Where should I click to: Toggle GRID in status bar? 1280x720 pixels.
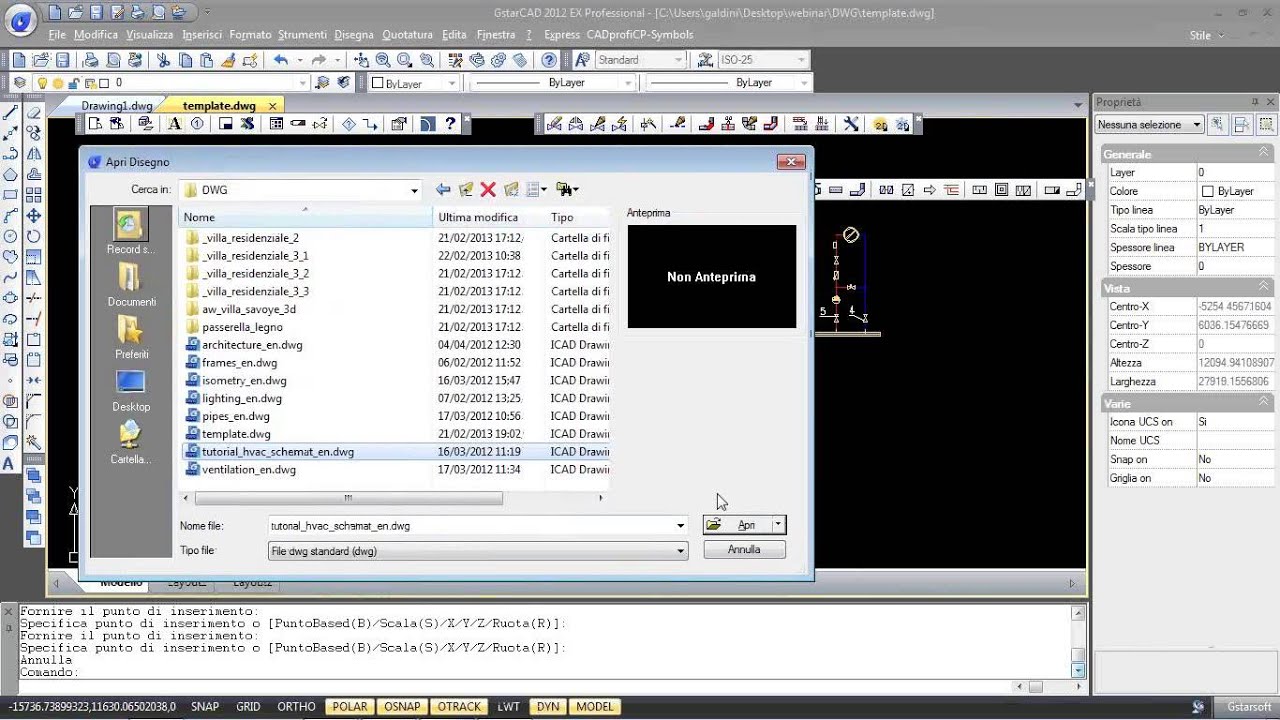click(248, 706)
